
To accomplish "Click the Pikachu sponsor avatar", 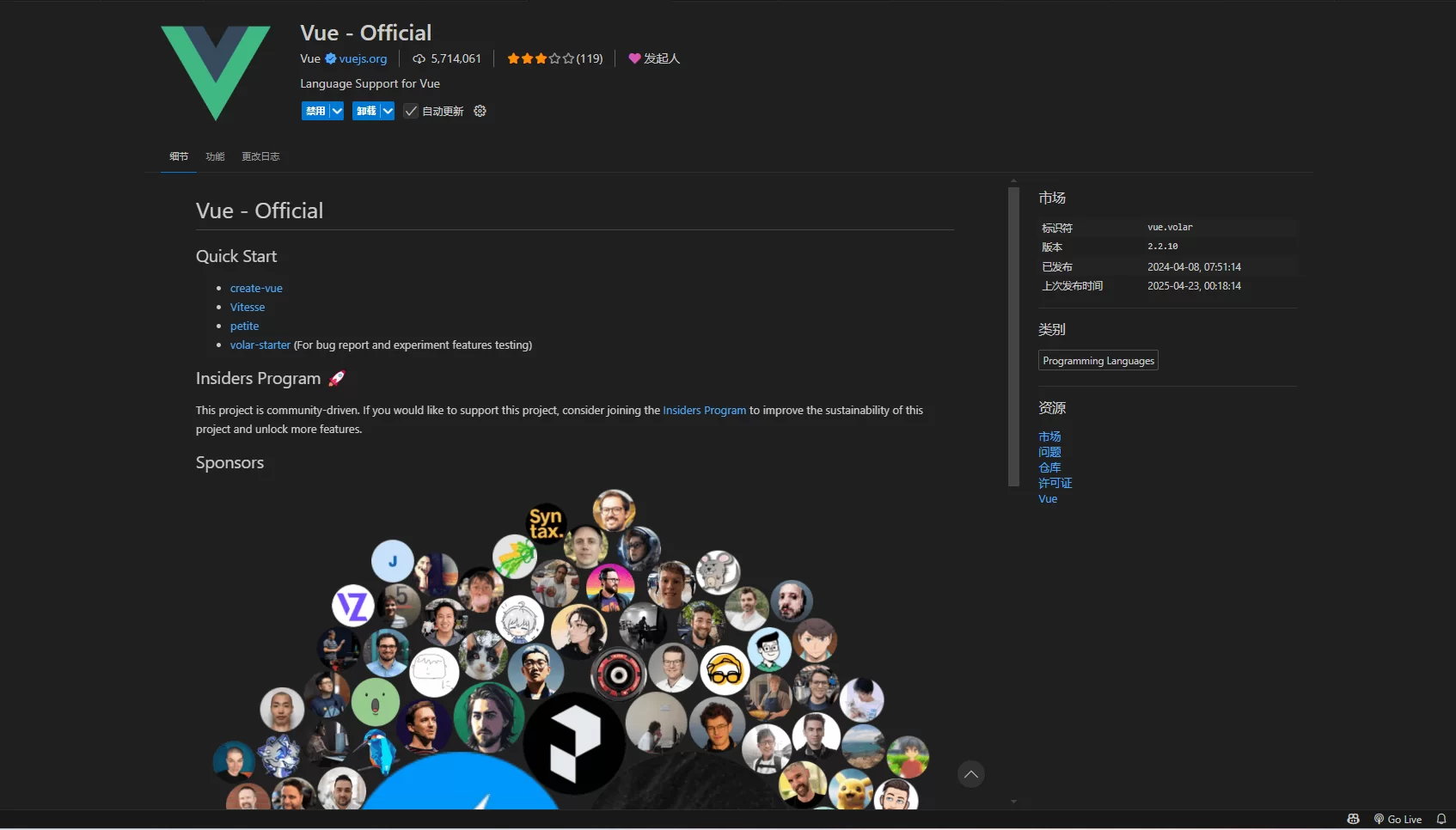I will click(x=851, y=789).
